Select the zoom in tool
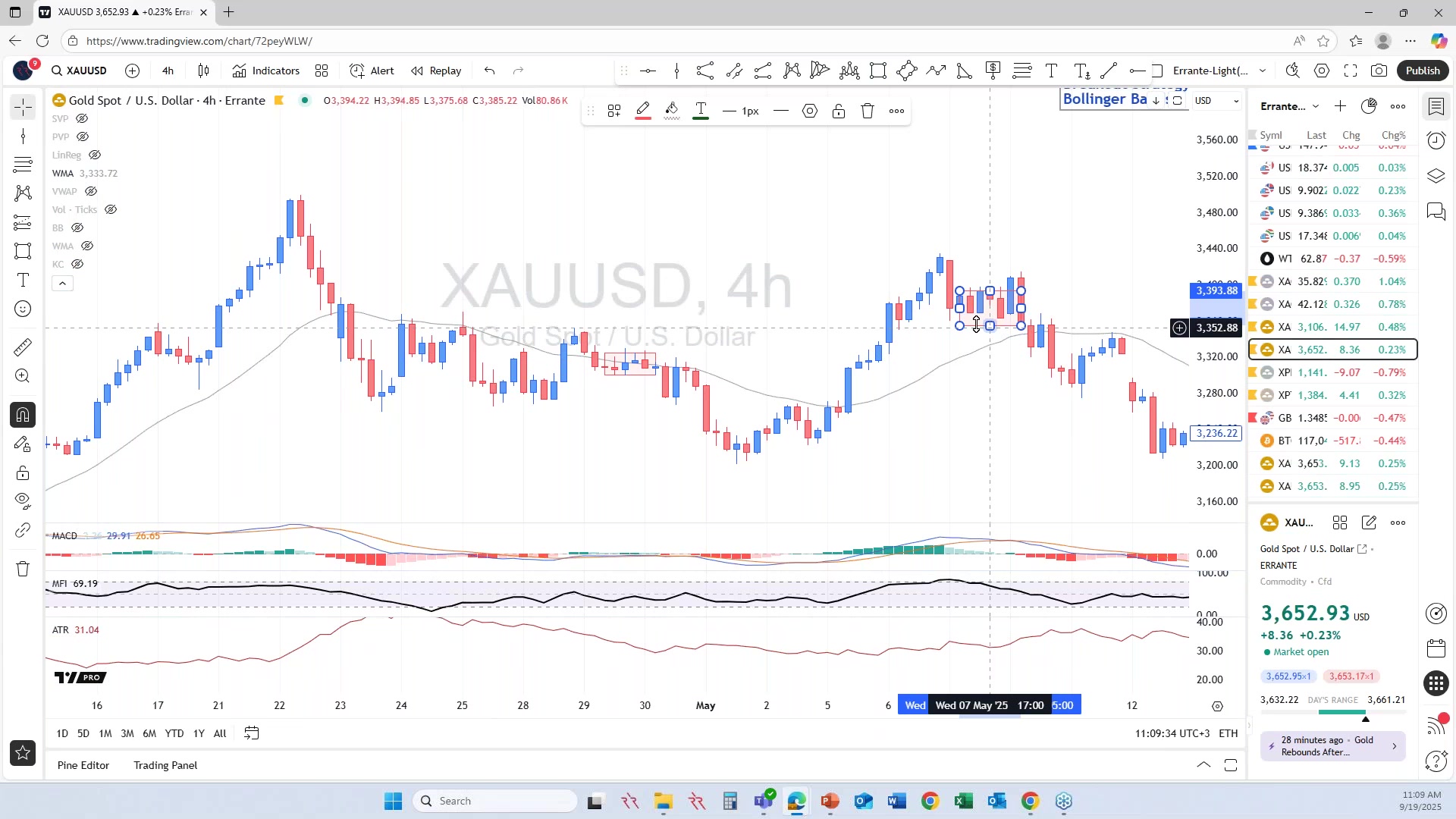The image size is (1456, 819). 23,376
